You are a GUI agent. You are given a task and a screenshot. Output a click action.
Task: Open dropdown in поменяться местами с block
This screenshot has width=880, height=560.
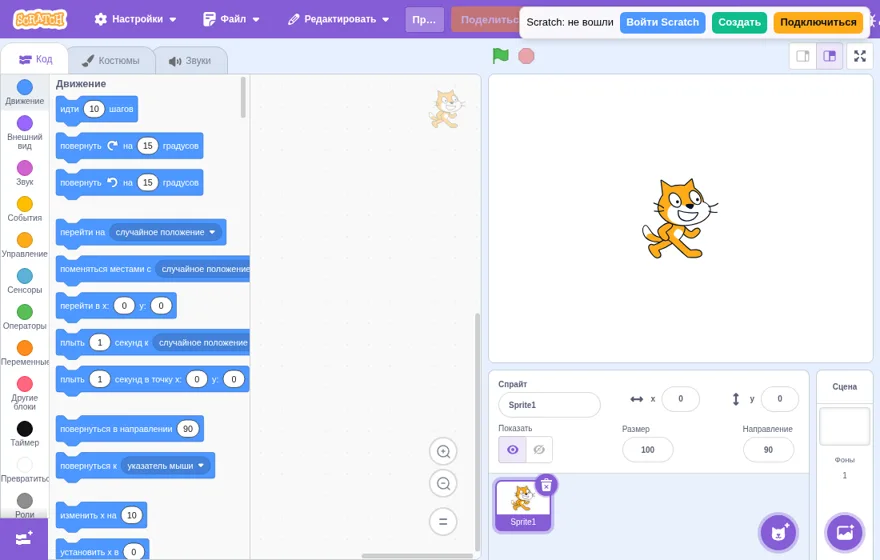coord(202,269)
